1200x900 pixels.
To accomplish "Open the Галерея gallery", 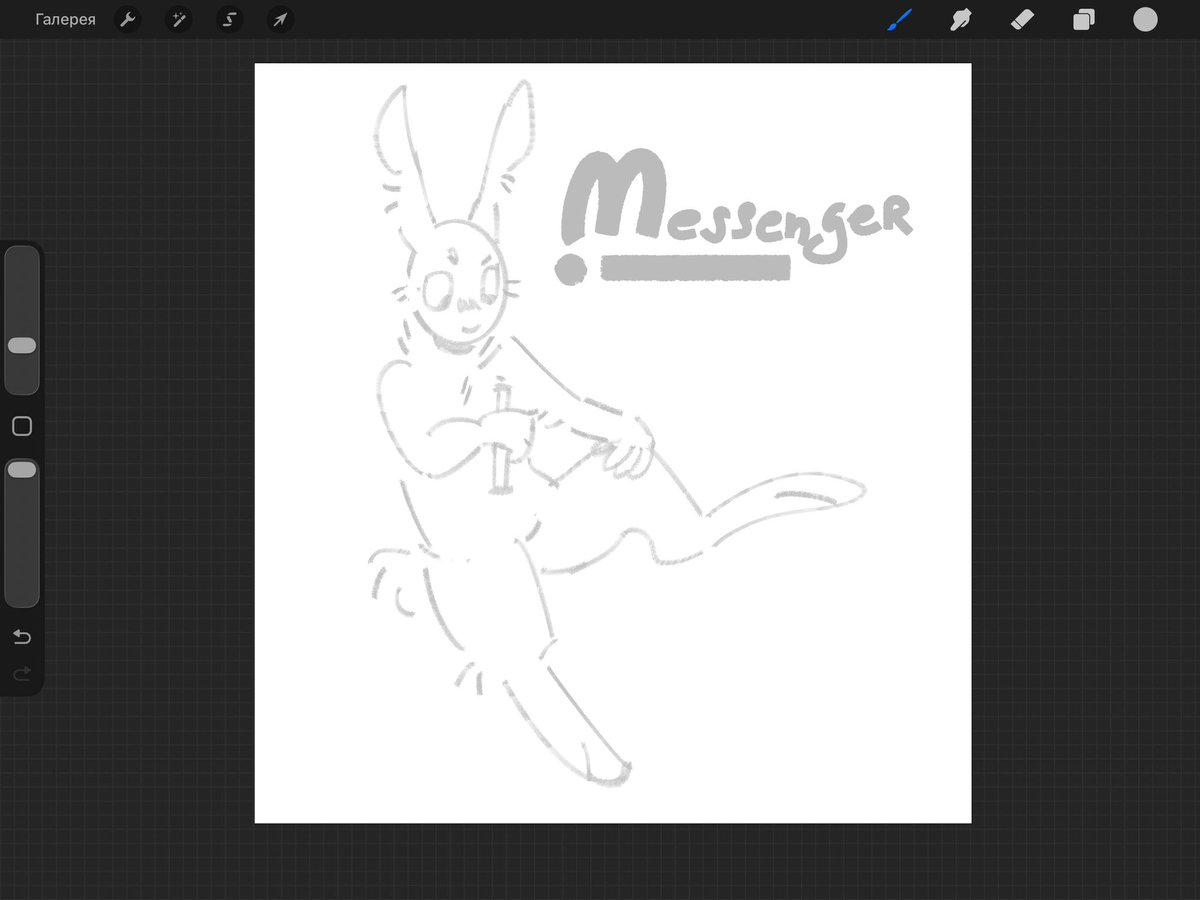I will [x=65, y=20].
